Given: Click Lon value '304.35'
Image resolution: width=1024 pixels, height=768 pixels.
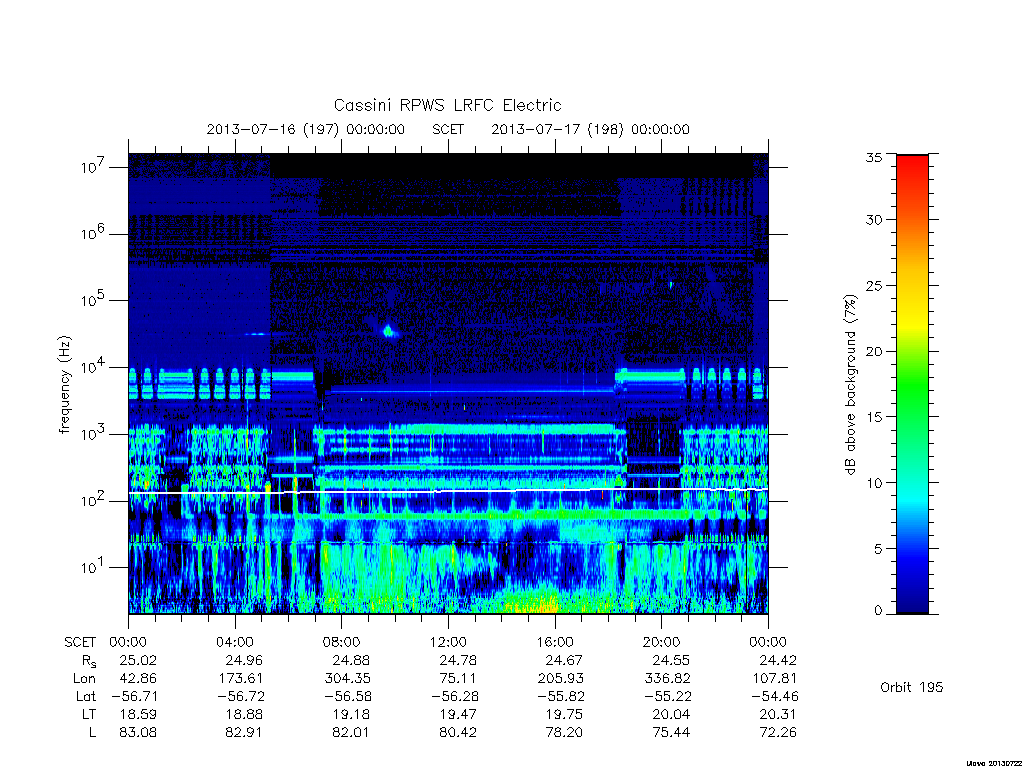Looking at the screenshot, I should 347,678.
